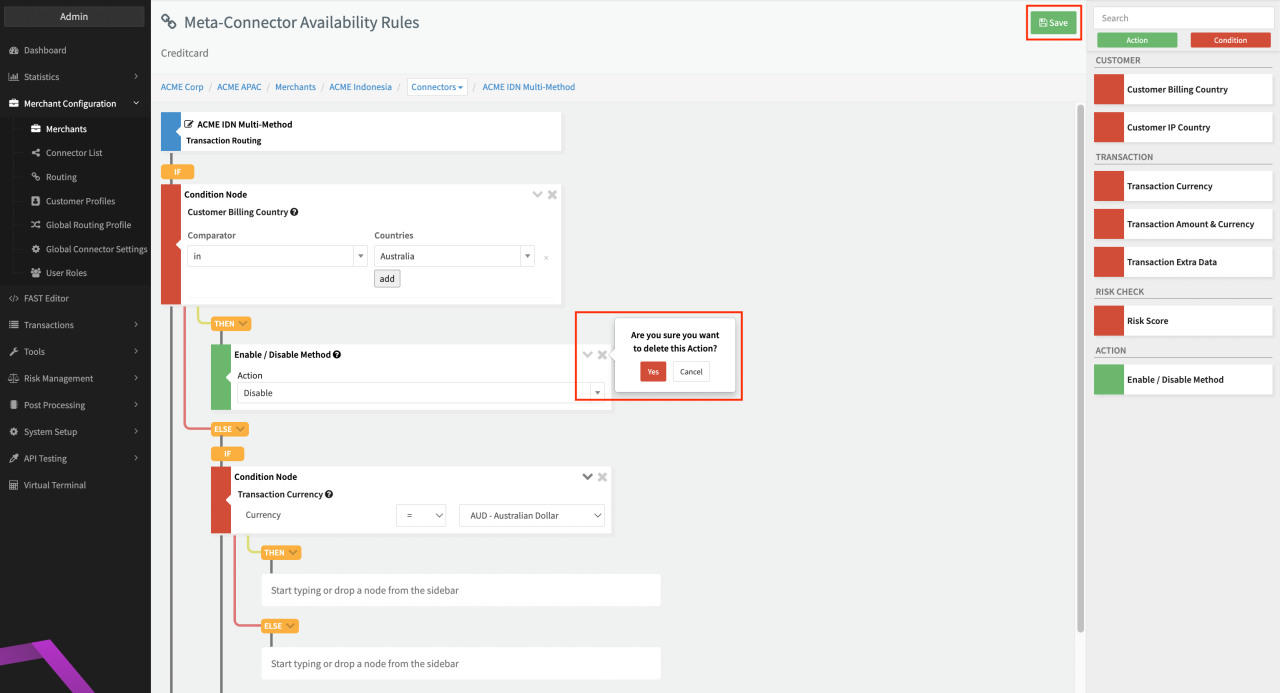The height and width of the screenshot is (693, 1280).
Task: Click help icon next to Enable / Disable Method
Action: click(337, 355)
